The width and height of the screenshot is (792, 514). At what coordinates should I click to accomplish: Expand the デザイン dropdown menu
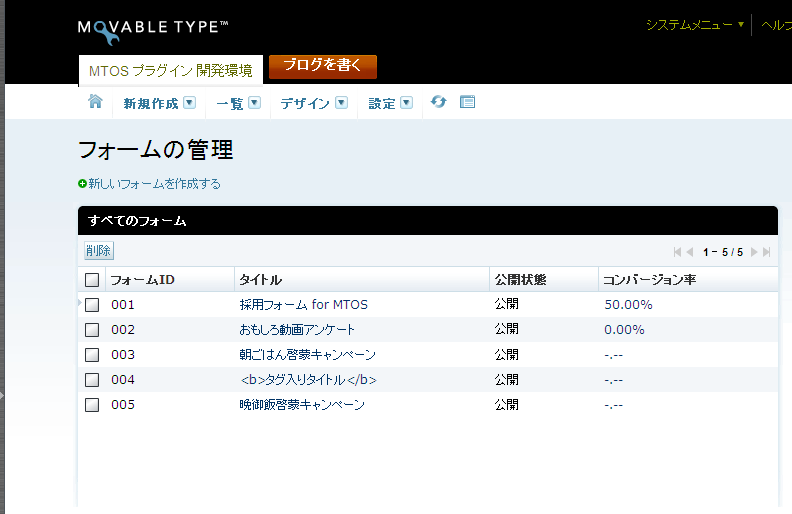coord(341,103)
